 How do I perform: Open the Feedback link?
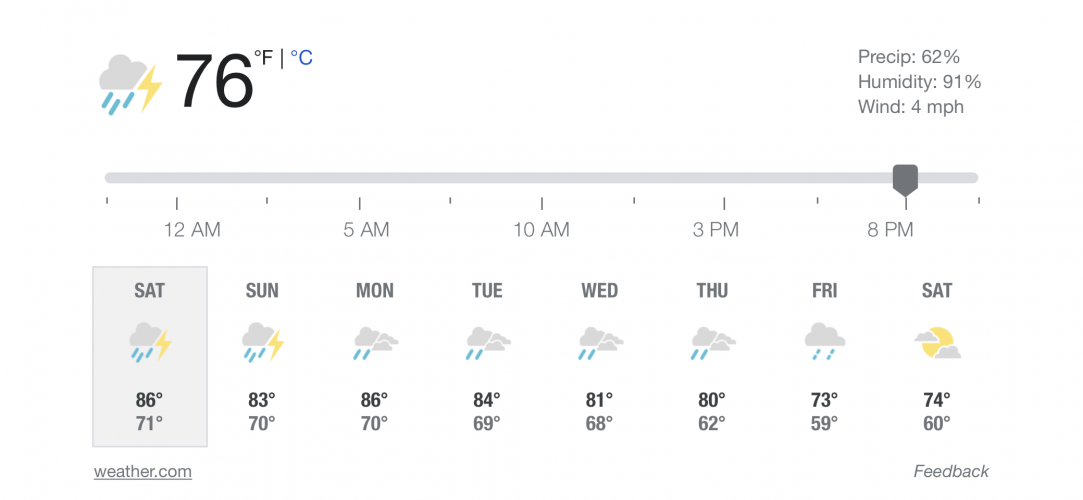951,472
